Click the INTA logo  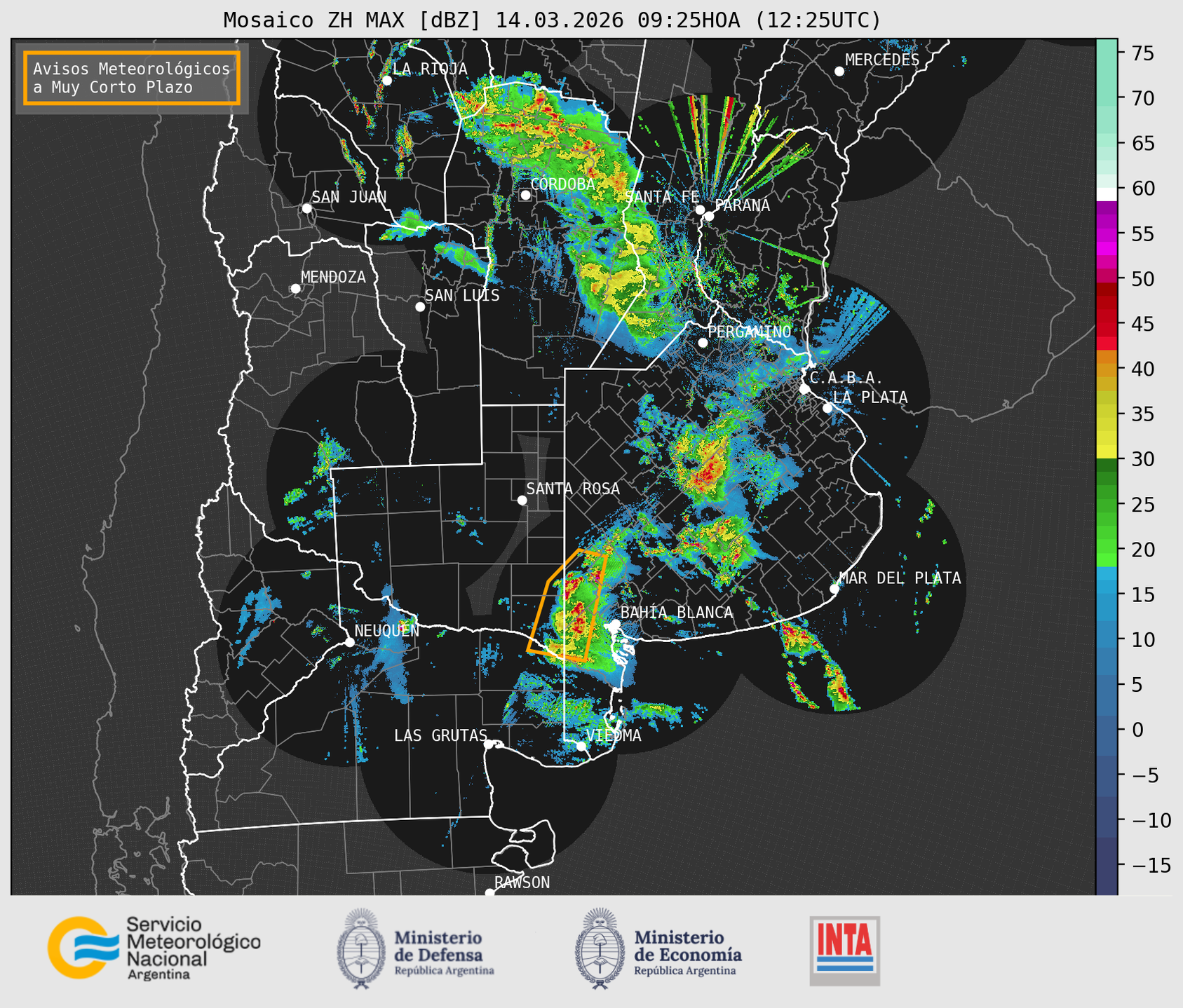844,951
